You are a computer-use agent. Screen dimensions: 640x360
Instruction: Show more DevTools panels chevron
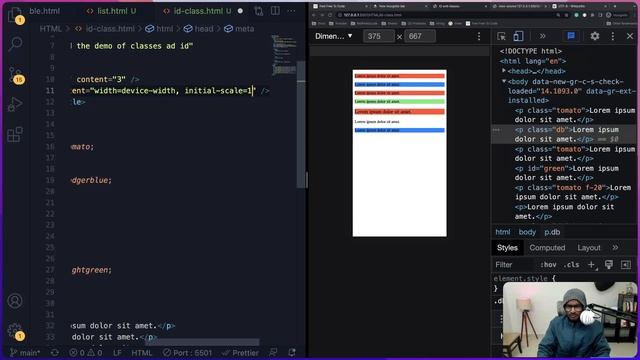pos(542,36)
